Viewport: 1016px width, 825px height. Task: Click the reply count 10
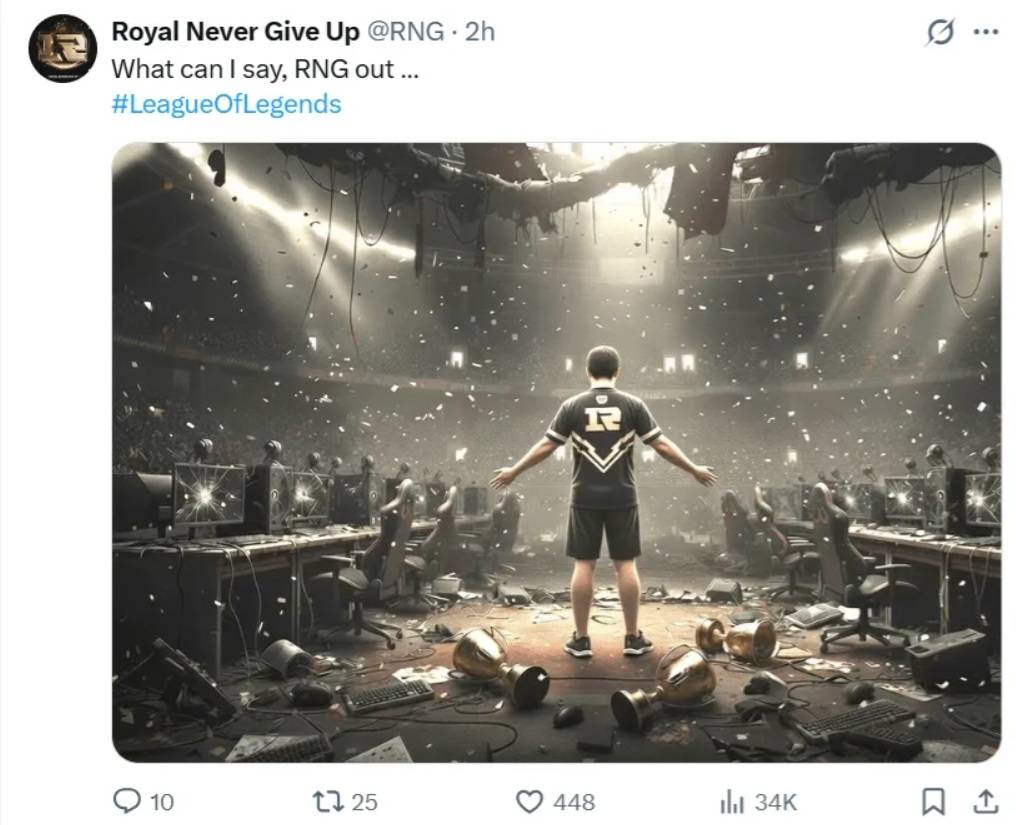tap(161, 802)
